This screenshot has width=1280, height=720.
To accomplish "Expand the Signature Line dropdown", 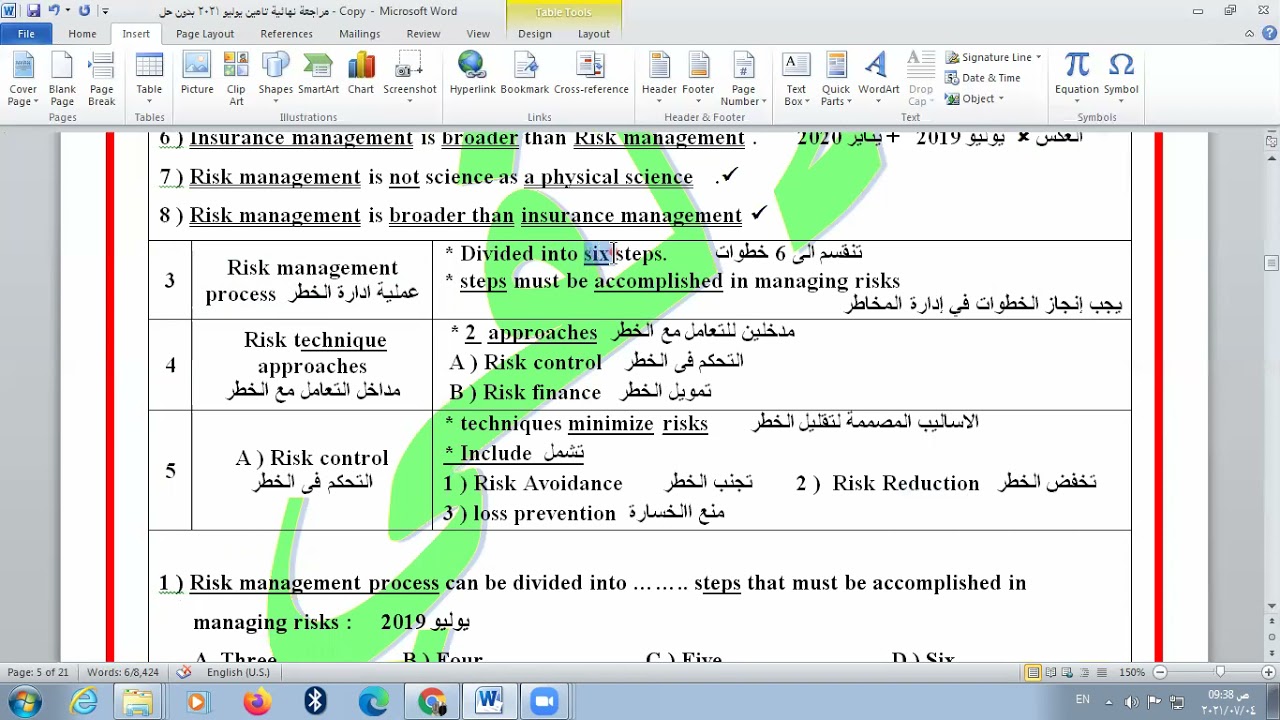I will pos(1038,58).
